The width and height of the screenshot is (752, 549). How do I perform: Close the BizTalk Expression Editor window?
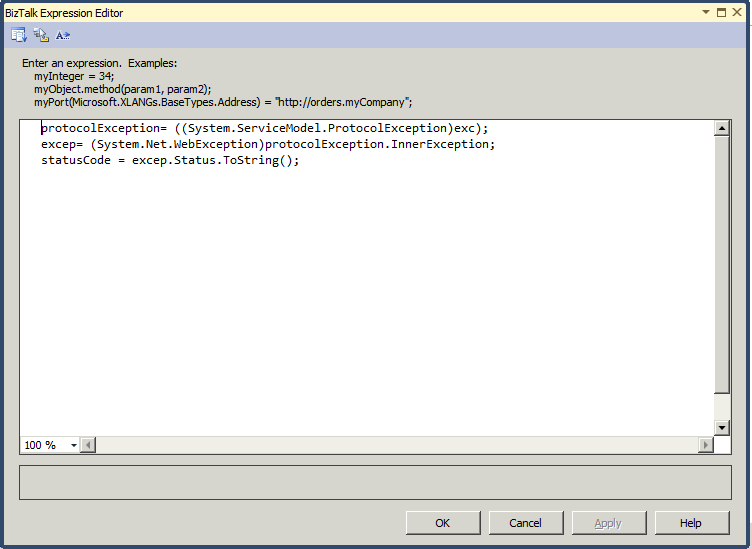click(x=737, y=12)
